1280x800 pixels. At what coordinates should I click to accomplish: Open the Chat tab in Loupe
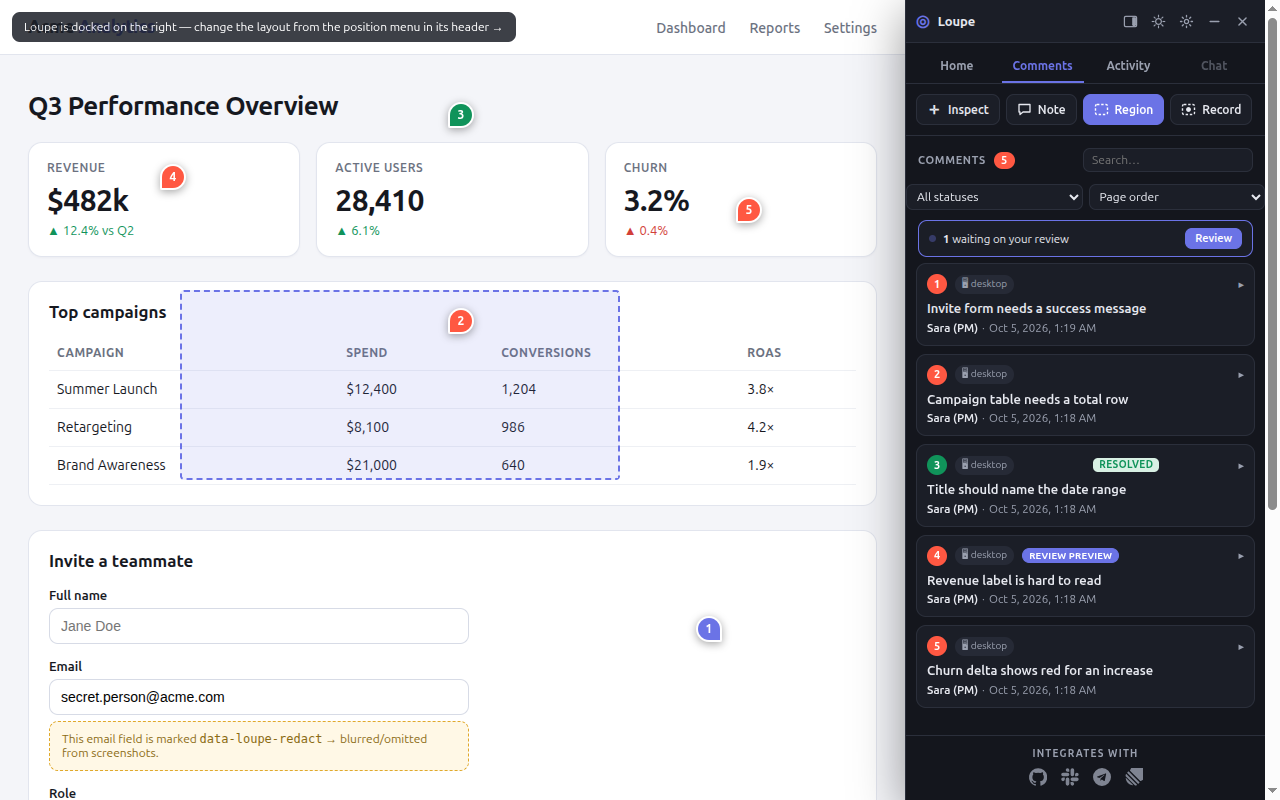[x=1214, y=65]
